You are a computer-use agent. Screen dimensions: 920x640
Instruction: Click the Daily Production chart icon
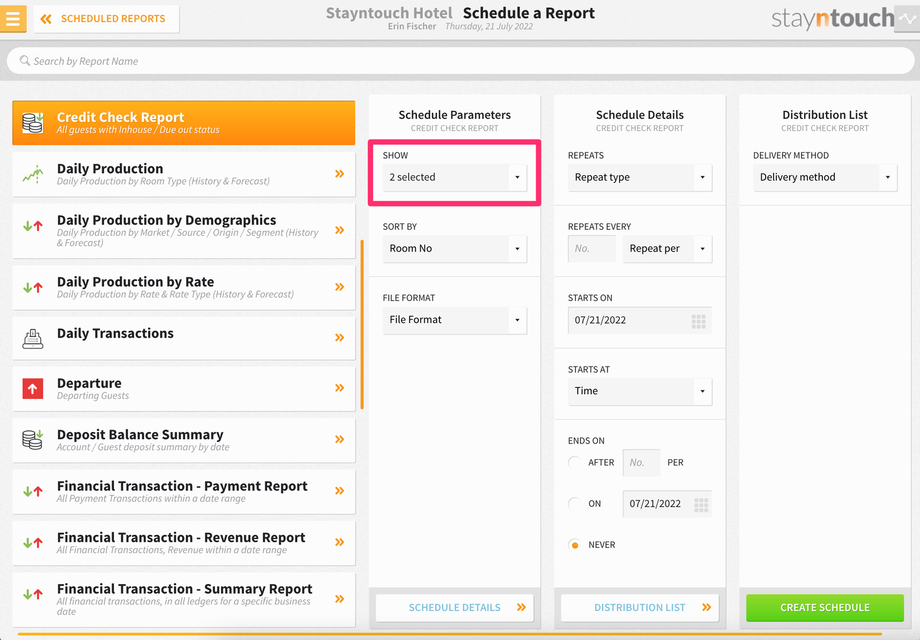pyautogui.click(x=33, y=174)
